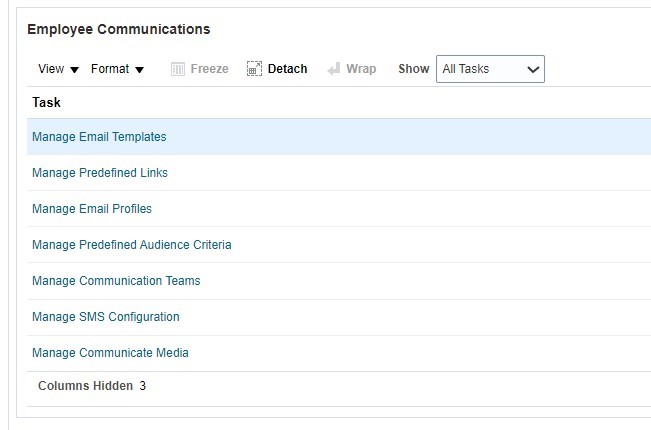Click the Columns Hidden 3 indicator
Image resolution: width=651 pixels, height=430 pixels.
pyautogui.click(x=92, y=386)
